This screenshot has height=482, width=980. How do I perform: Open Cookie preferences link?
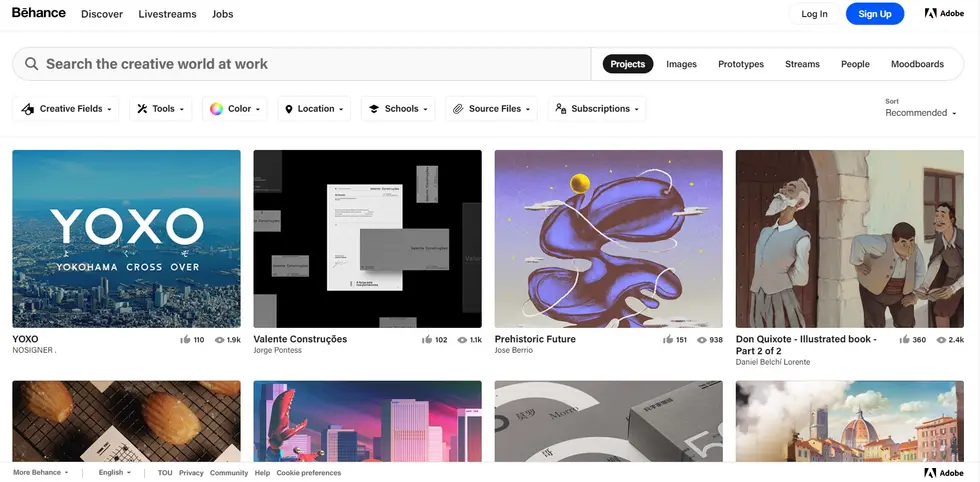click(309, 473)
